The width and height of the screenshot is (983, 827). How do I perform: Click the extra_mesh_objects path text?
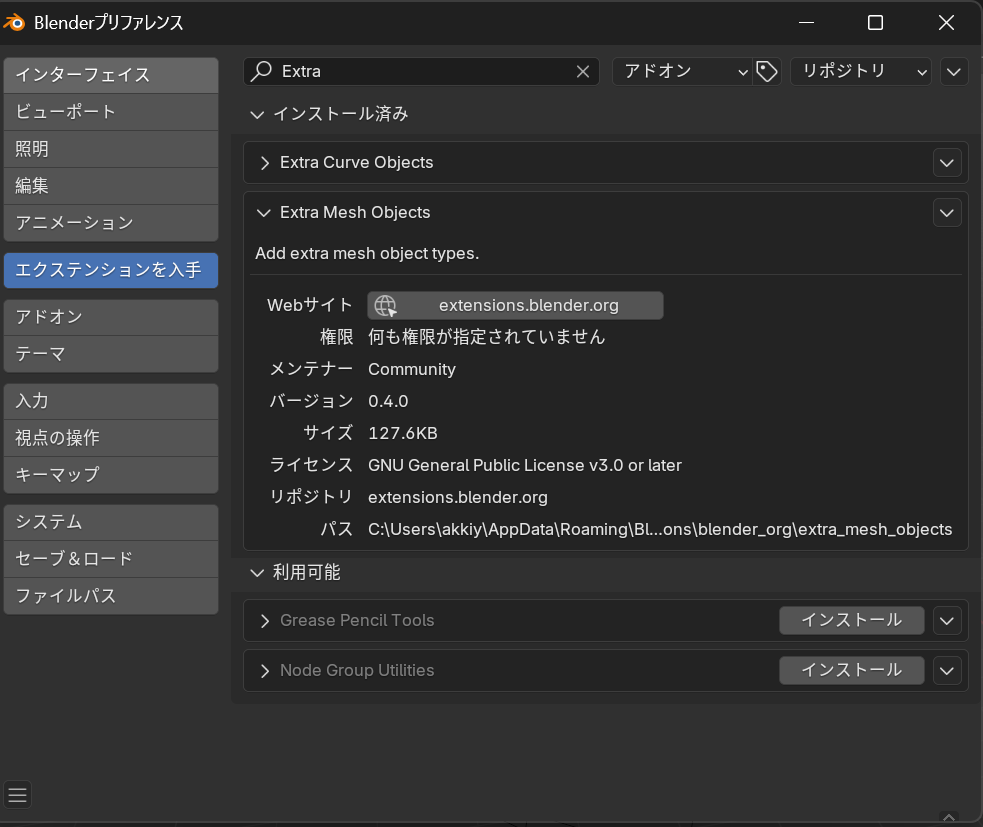(660, 529)
